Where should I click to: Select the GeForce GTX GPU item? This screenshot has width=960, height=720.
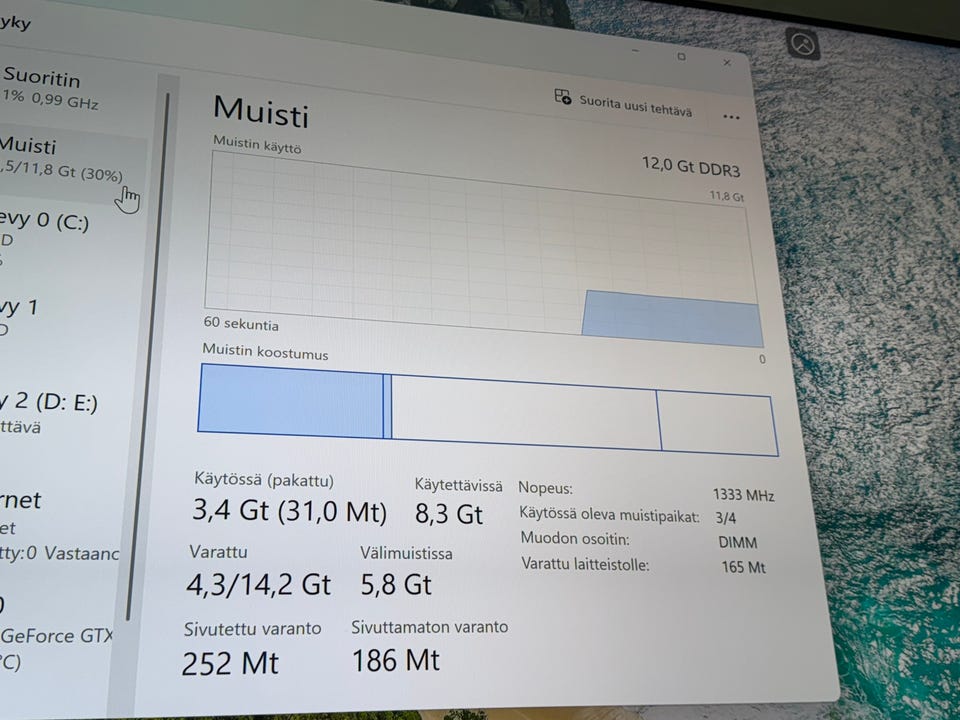click(56, 637)
